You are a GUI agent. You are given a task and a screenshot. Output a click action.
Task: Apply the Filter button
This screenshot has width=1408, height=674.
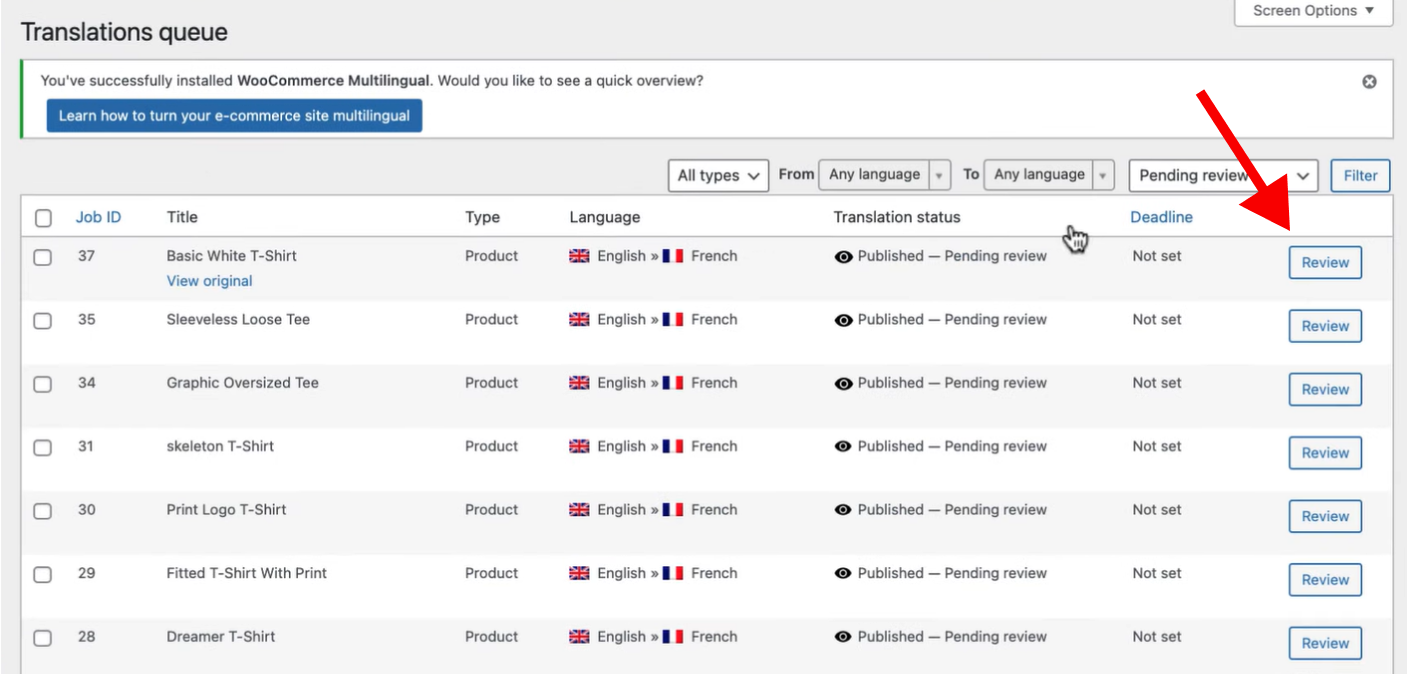tap(1360, 175)
